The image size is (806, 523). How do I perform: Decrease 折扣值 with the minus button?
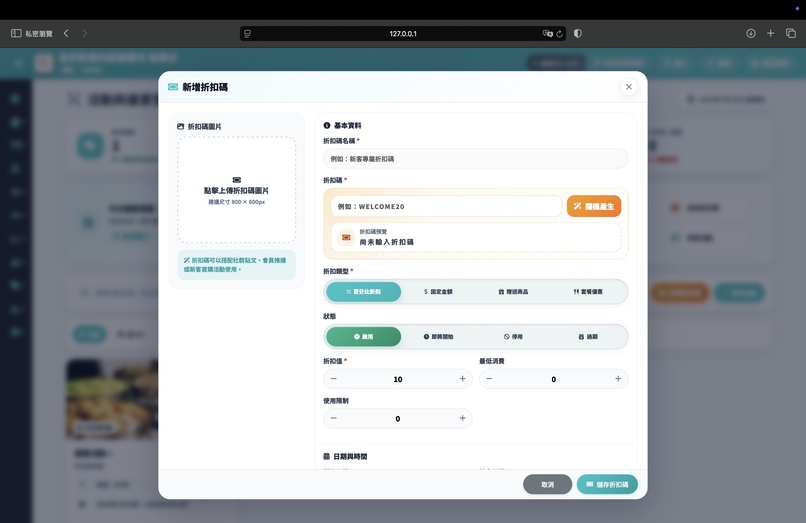(334, 378)
